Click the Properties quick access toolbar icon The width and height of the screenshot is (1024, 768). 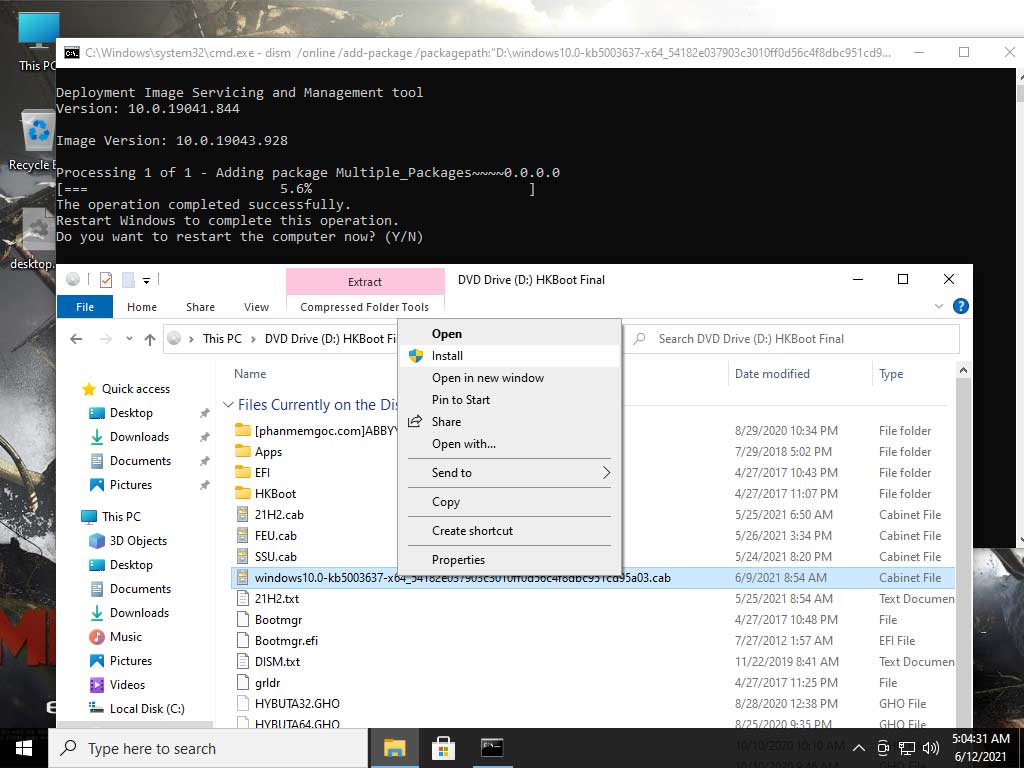coord(105,280)
